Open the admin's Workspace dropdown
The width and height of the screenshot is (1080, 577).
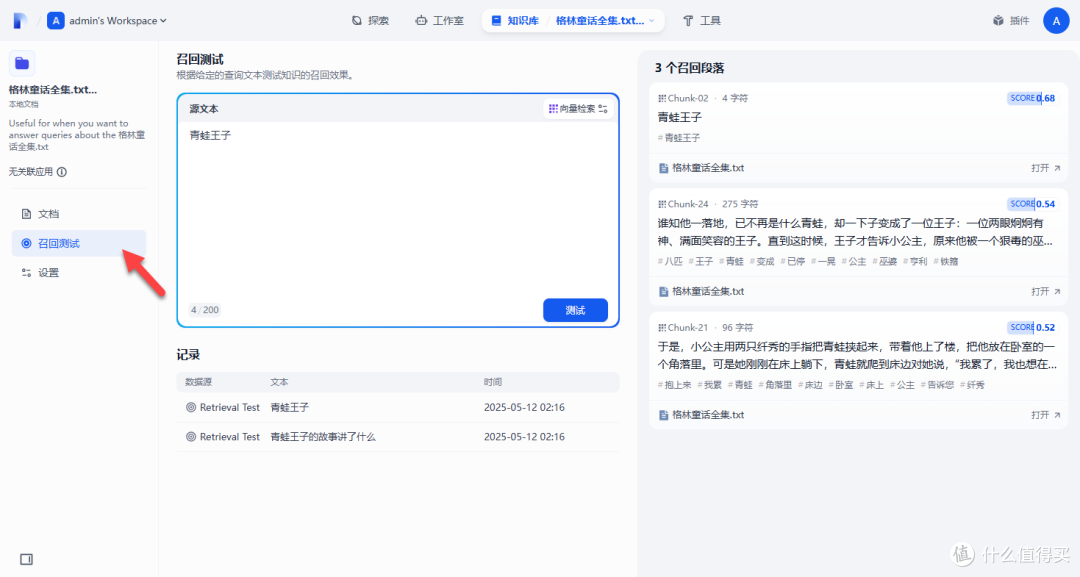tap(118, 21)
